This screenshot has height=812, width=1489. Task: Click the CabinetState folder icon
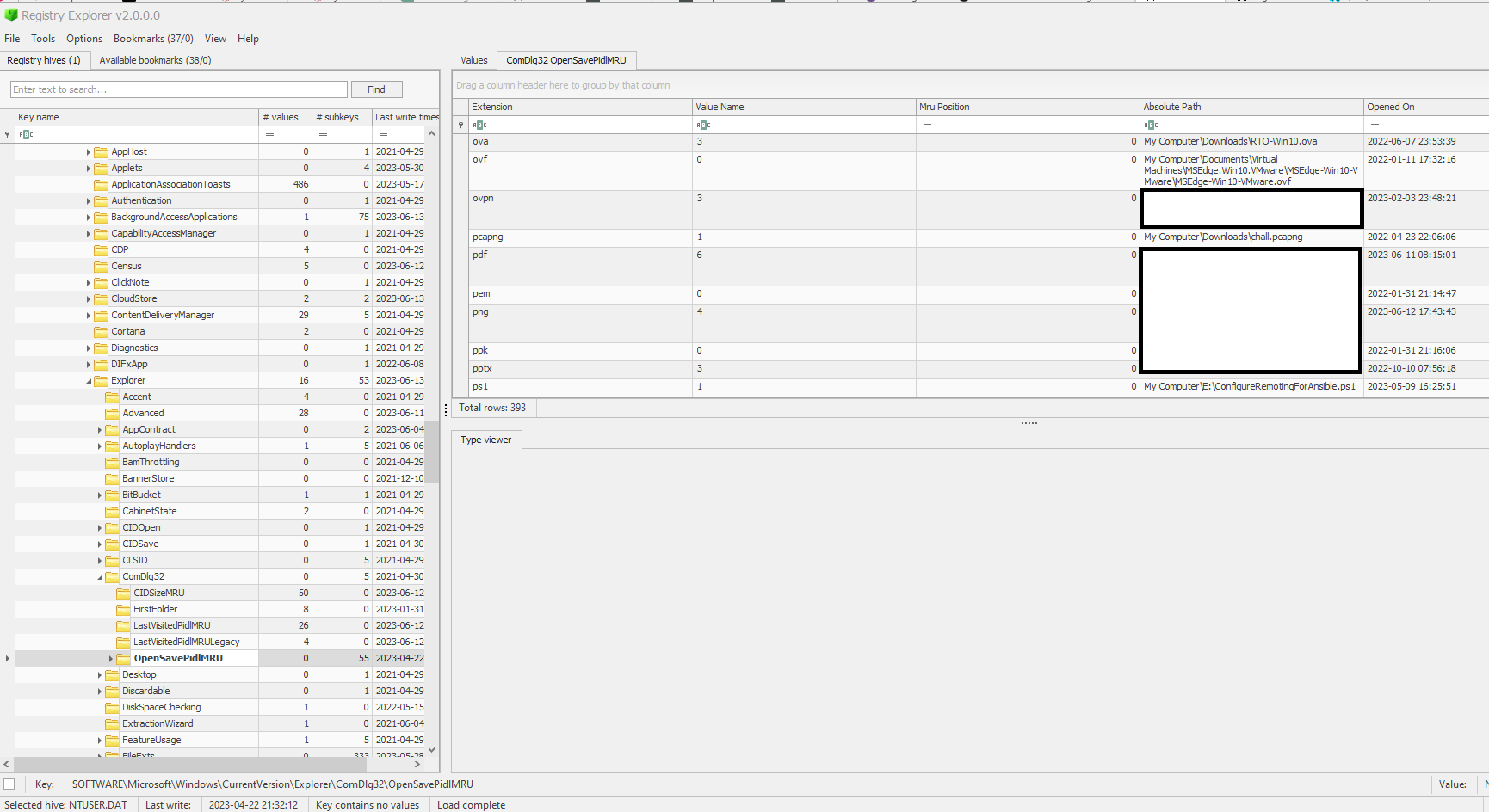click(x=112, y=511)
